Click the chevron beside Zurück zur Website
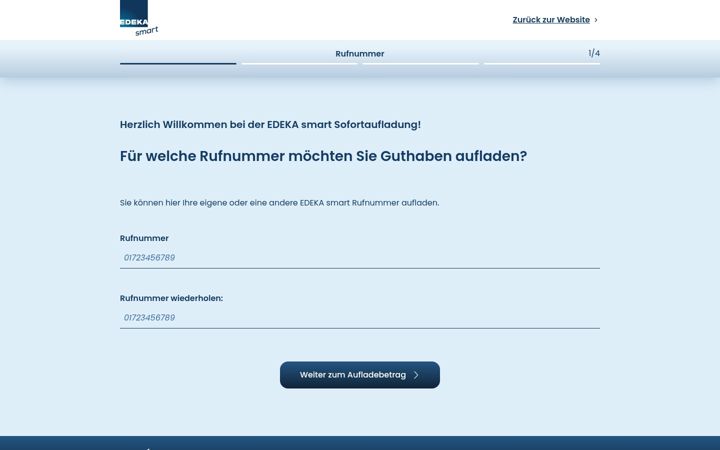This screenshot has height=450, width=720. pos(596,20)
